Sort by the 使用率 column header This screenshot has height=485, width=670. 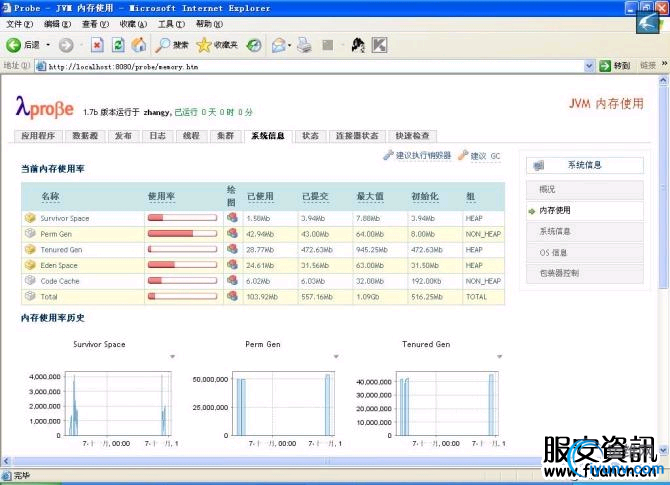click(162, 197)
